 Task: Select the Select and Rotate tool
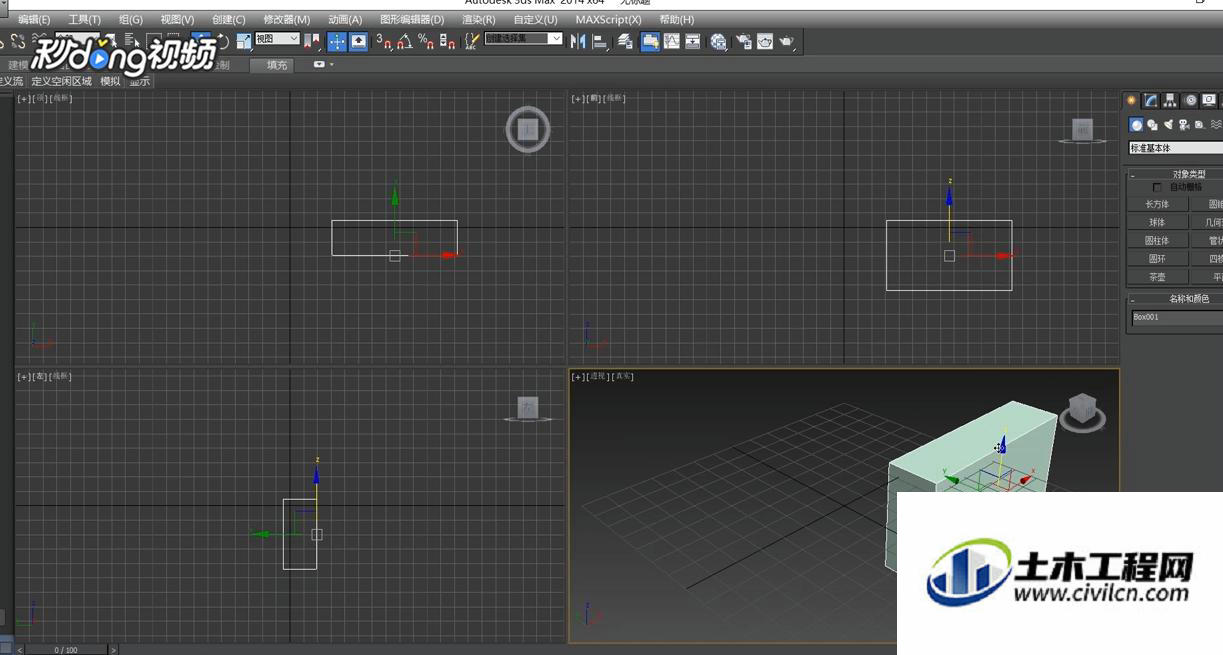[223, 41]
